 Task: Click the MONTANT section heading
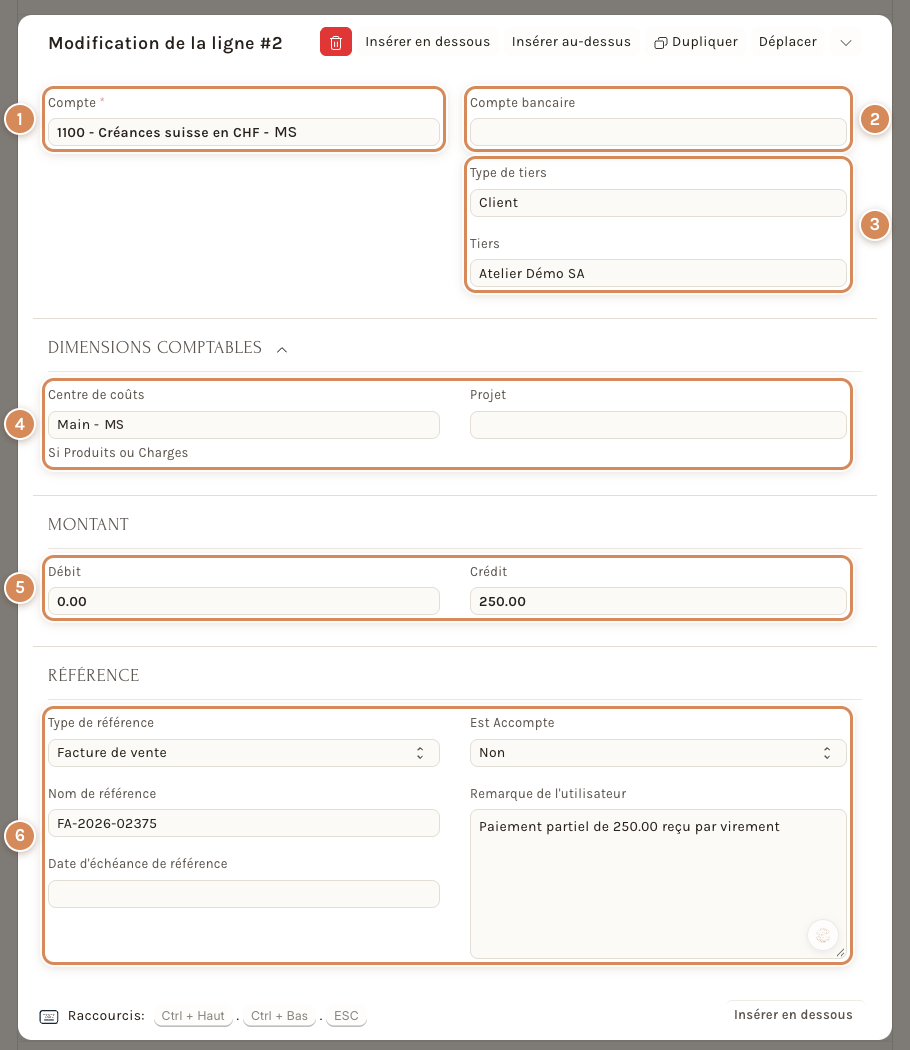tap(88, 524)
